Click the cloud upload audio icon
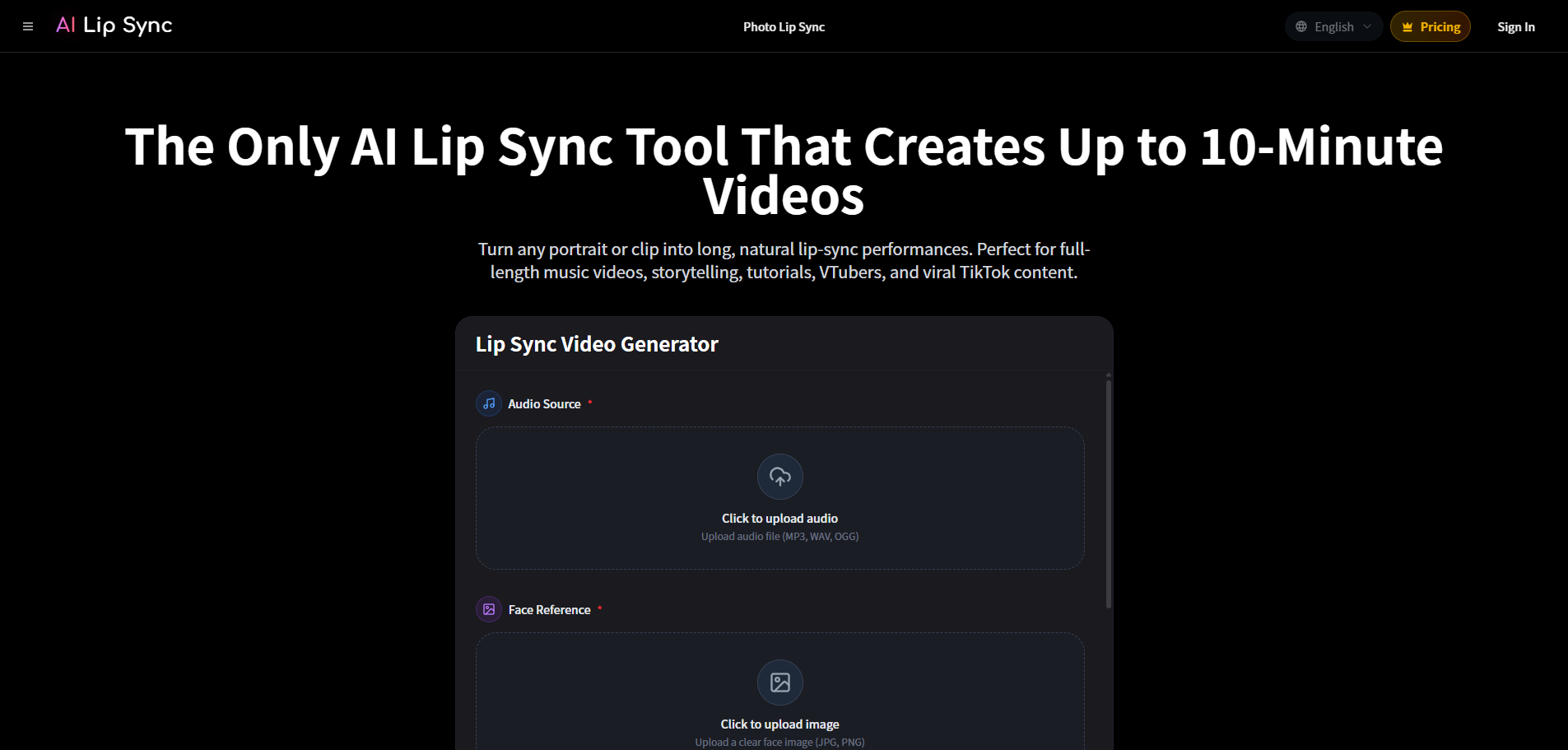The height and width of the screenshot is (750, 1568). (780, 477)
